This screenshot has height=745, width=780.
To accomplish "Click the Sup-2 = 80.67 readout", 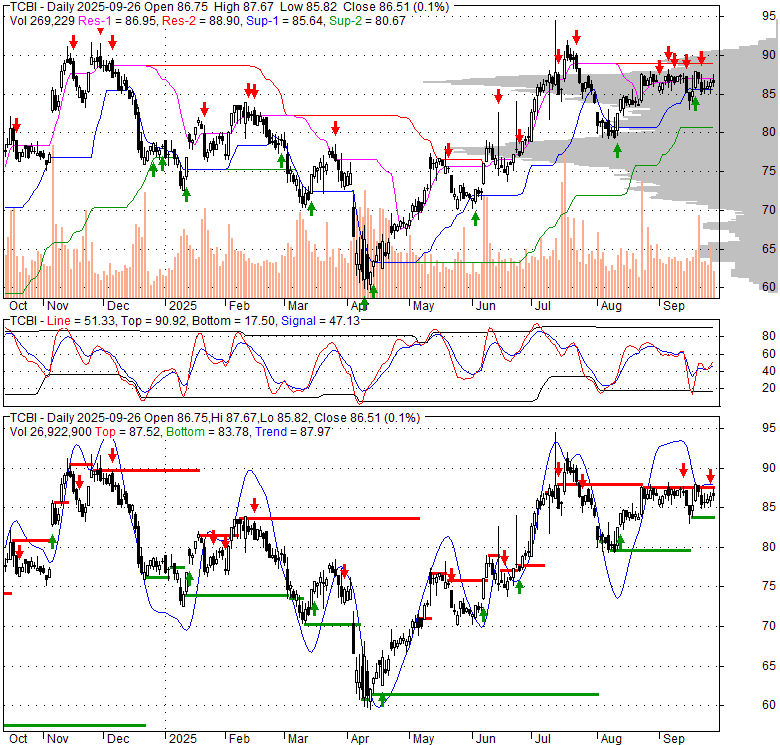I will pos(367,21).
